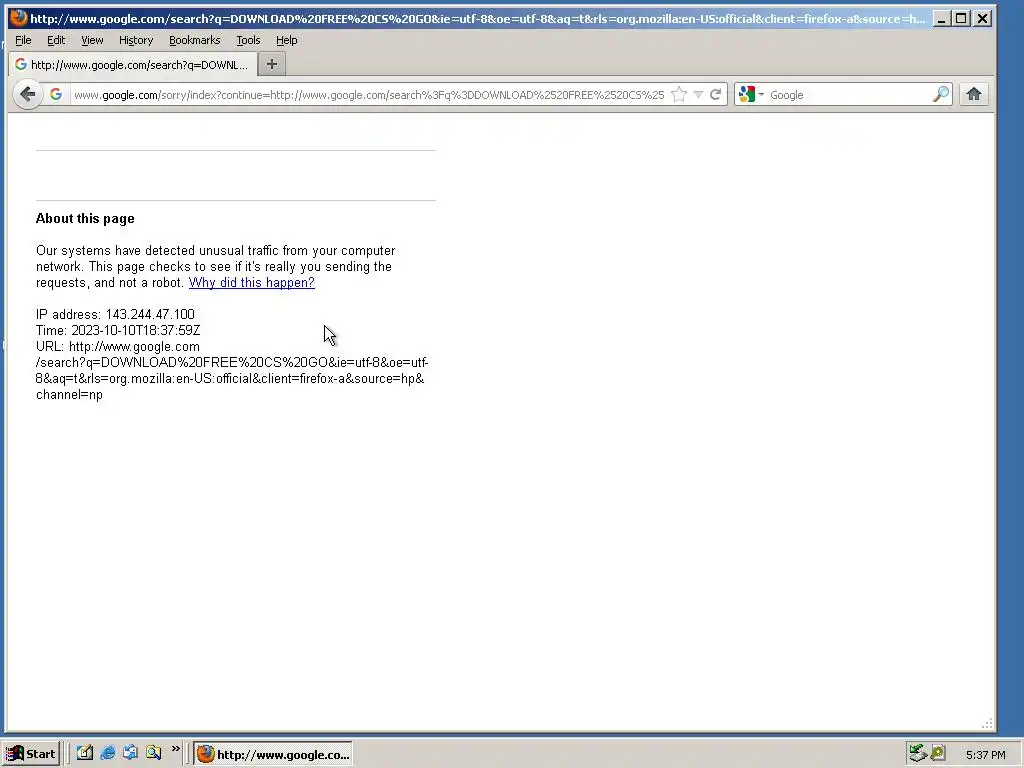Image resolution: width=1024 pixels, height=768 pixels.
Task: Click the window resize grip corner
Action: click(x=987, y=723)
